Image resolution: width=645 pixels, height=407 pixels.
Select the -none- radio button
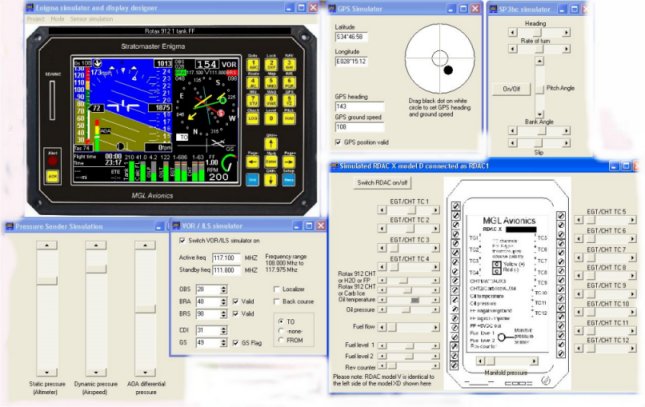click(x=281, y=331)
